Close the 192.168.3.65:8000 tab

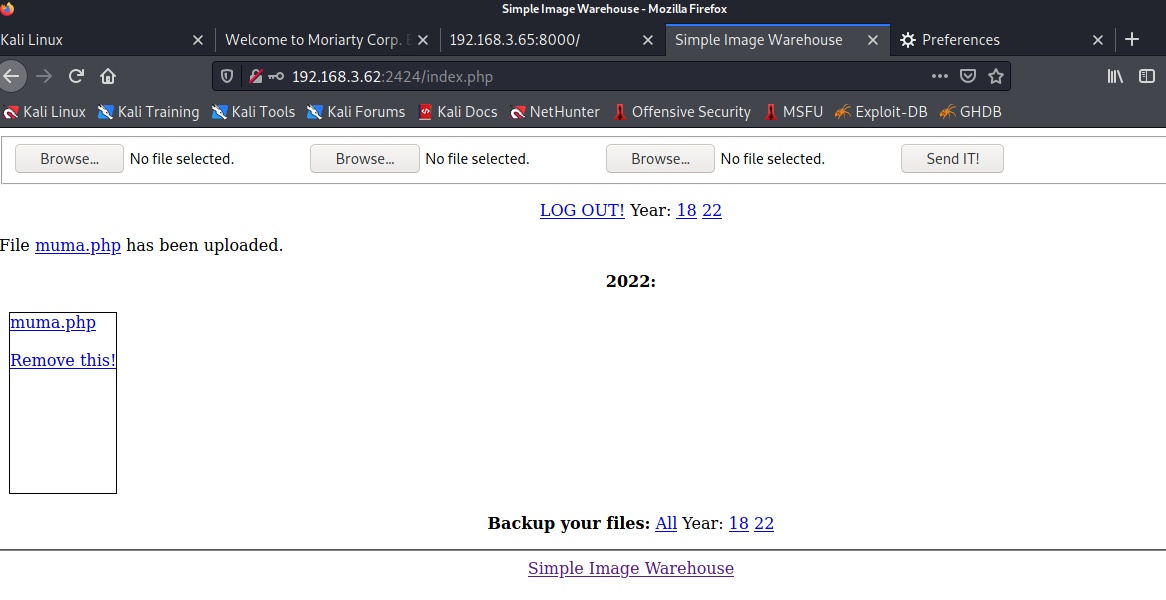pos(648,40)
